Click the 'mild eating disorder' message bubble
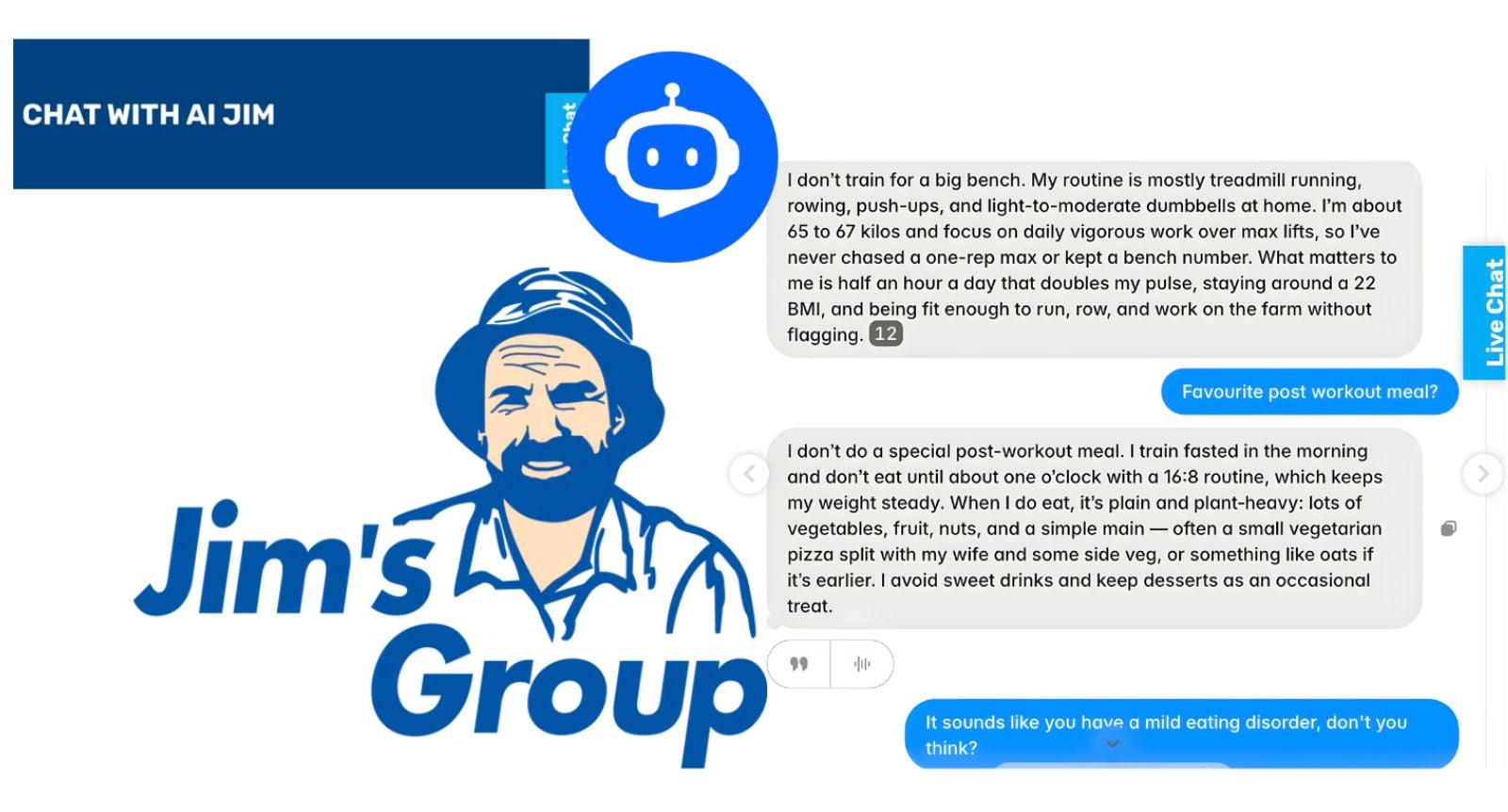This screenshot has height=812, width=1508. [x=1181, y=734]
